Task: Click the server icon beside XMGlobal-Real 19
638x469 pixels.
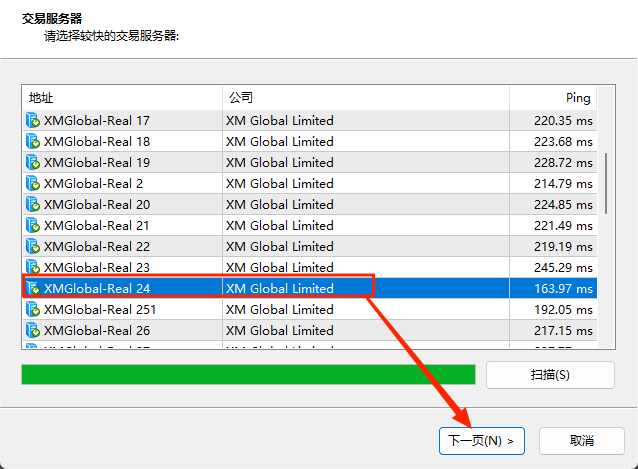Action: pyautogui.click(x=33, y=162)
